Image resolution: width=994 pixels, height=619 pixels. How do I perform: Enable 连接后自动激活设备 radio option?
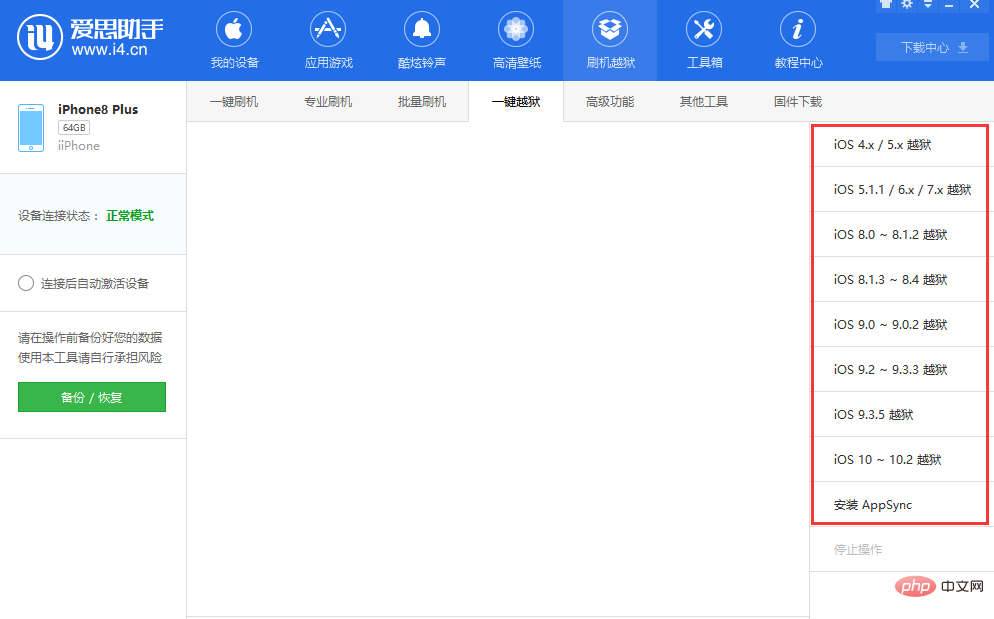[26, 283]
